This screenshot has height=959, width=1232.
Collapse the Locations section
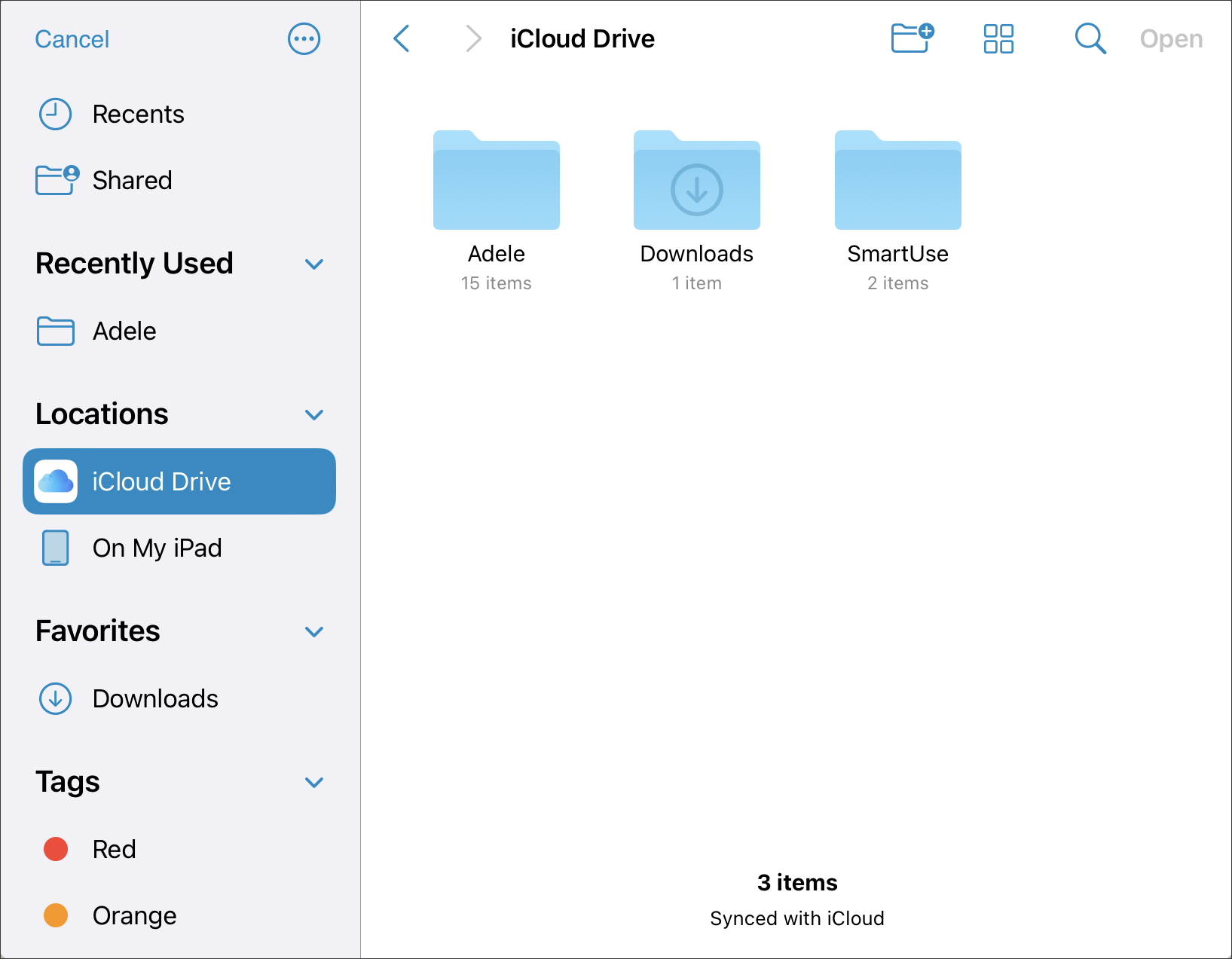[314, 414]
